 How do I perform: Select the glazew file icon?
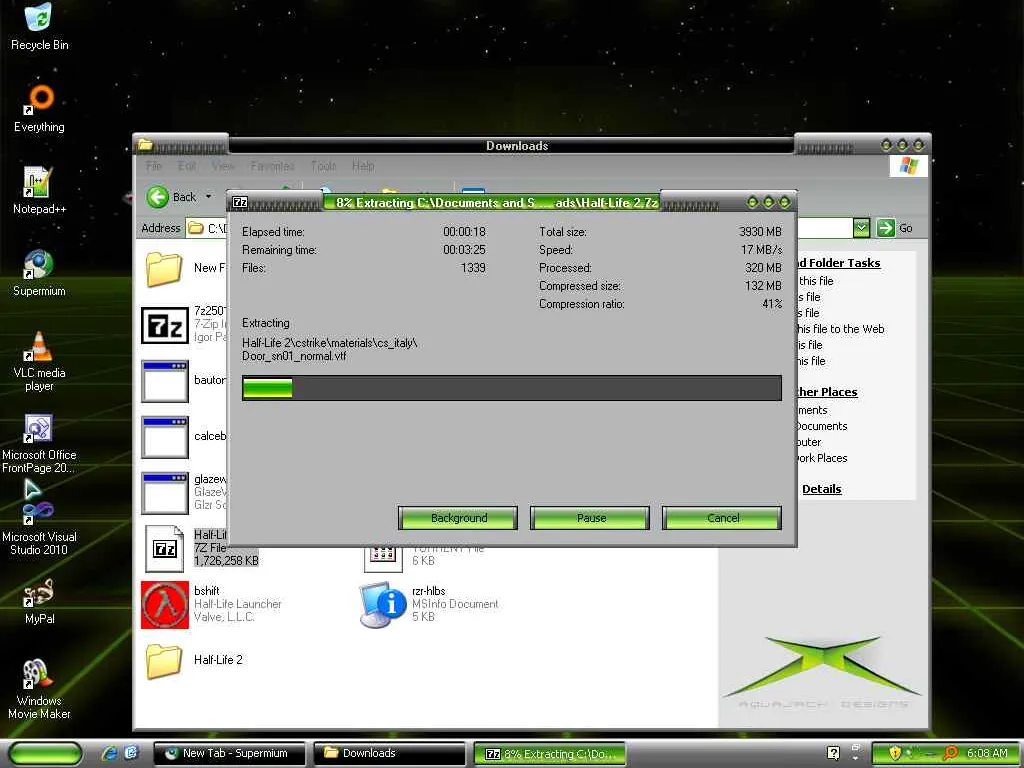pyautogui.click(x=165, y=493)
